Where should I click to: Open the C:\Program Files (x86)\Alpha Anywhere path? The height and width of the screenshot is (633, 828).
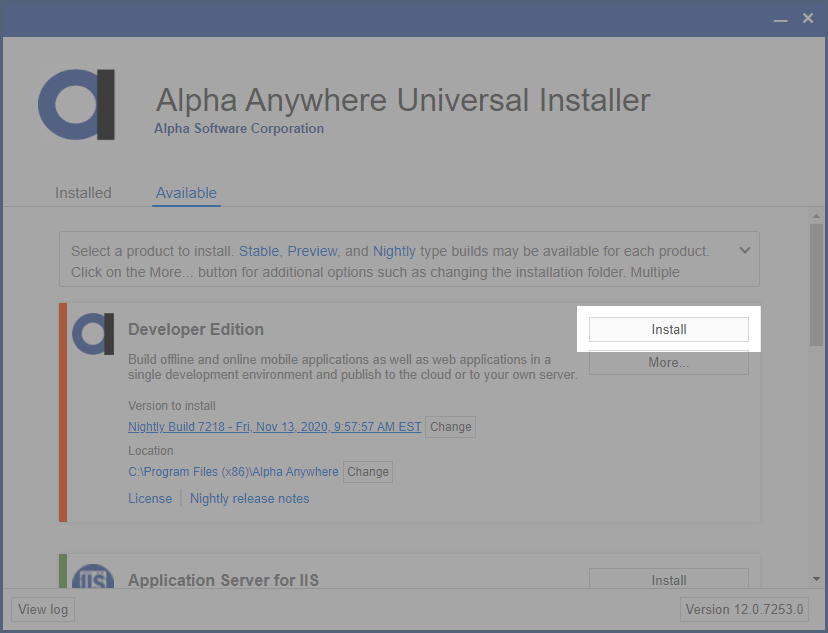click(x=233, y=471)
